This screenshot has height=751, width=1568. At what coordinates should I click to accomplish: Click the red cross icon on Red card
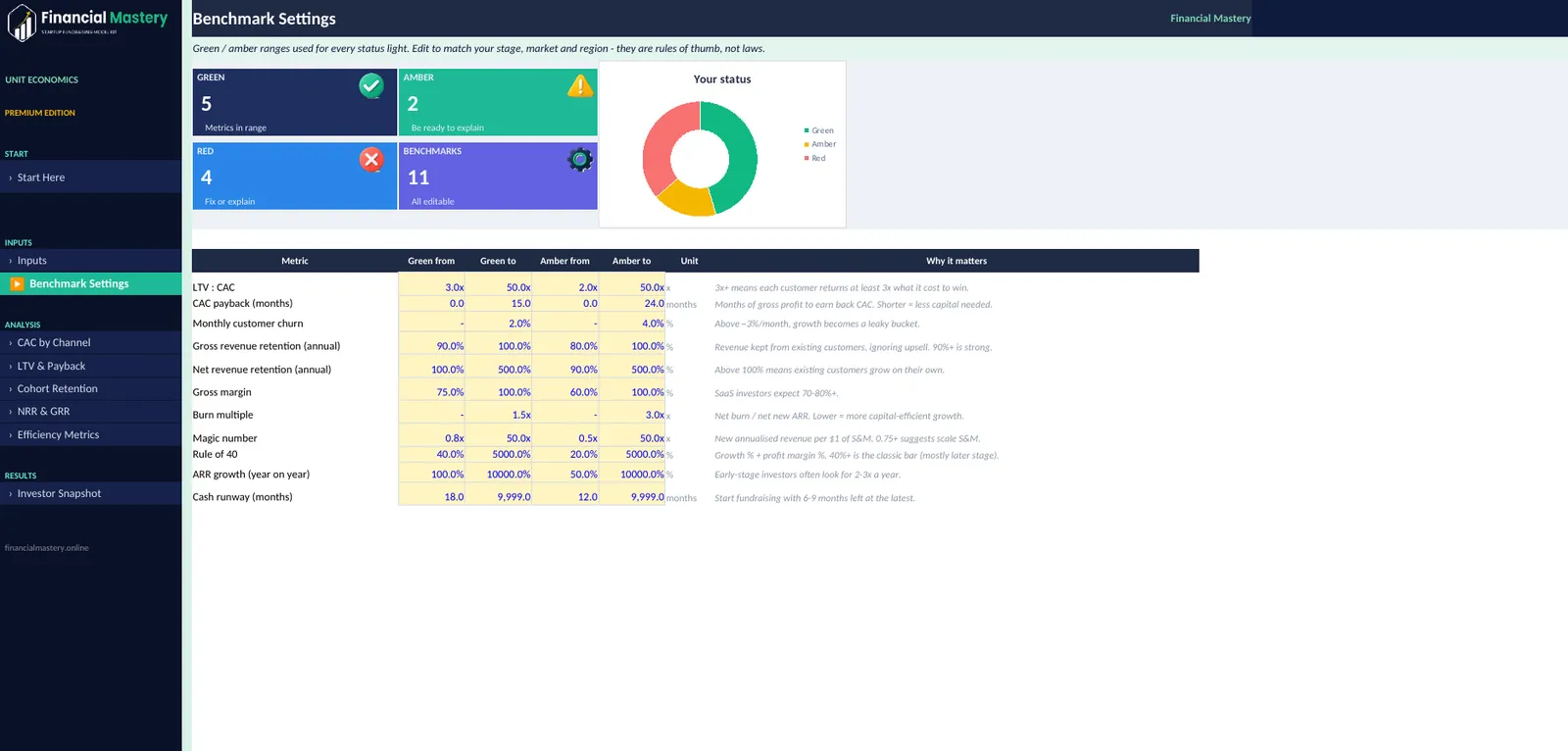coord(371,160)
